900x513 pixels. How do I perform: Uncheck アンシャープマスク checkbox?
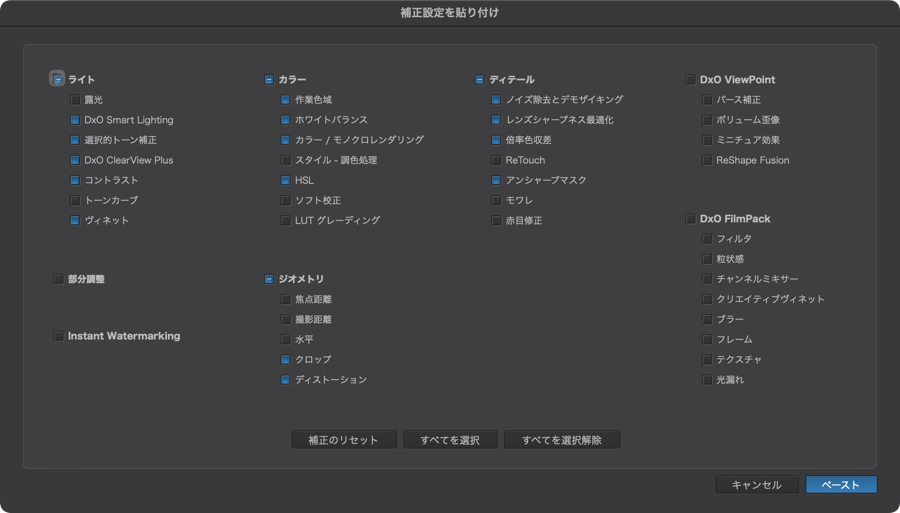pos(496,180)
